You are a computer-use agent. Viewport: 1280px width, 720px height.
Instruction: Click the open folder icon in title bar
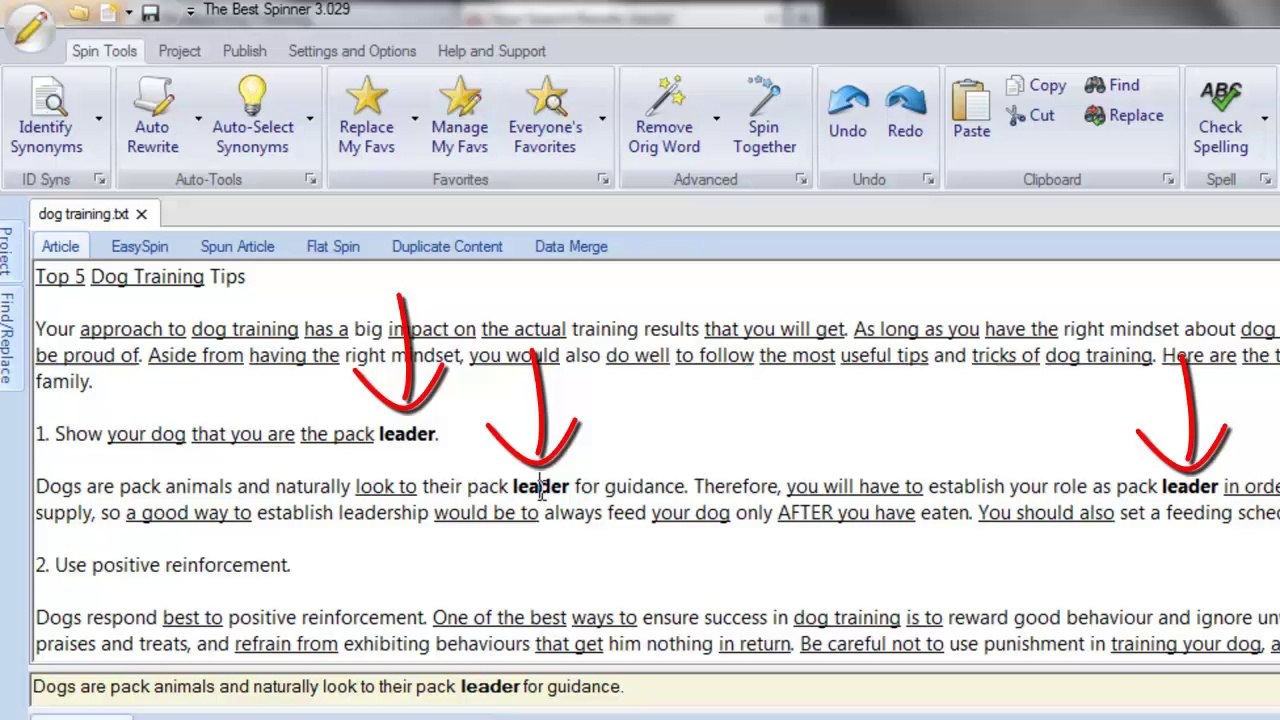[x=78, y=13]
